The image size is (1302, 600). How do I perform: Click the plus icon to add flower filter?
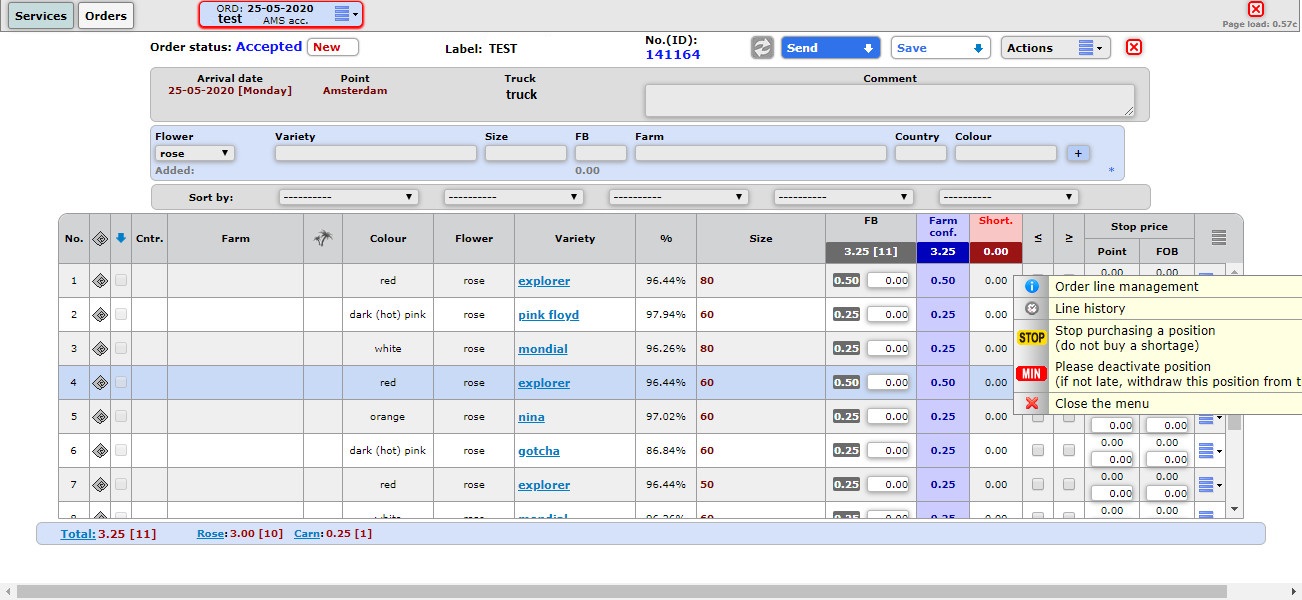[x=1078, y=153]
